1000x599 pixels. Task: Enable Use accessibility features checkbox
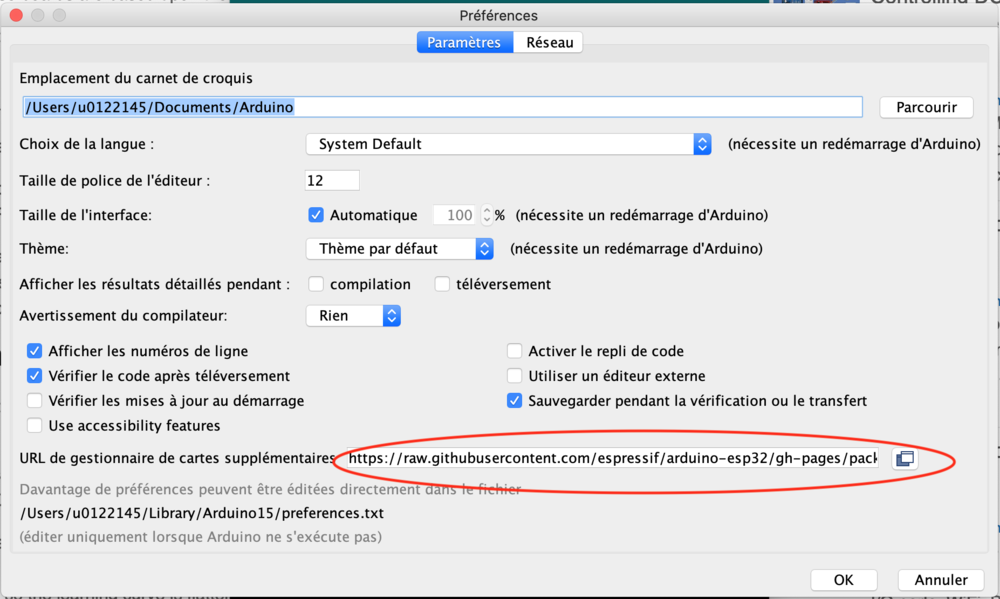tap(34, 425)
